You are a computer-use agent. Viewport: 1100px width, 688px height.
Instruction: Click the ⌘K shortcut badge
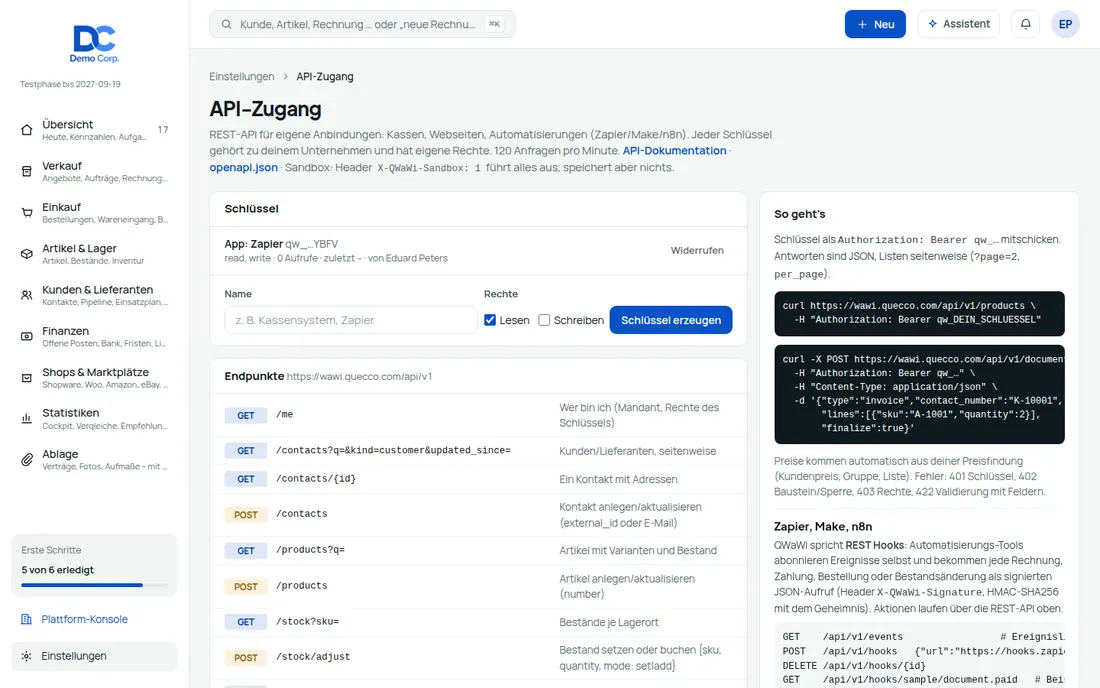[x=495, y=24]
